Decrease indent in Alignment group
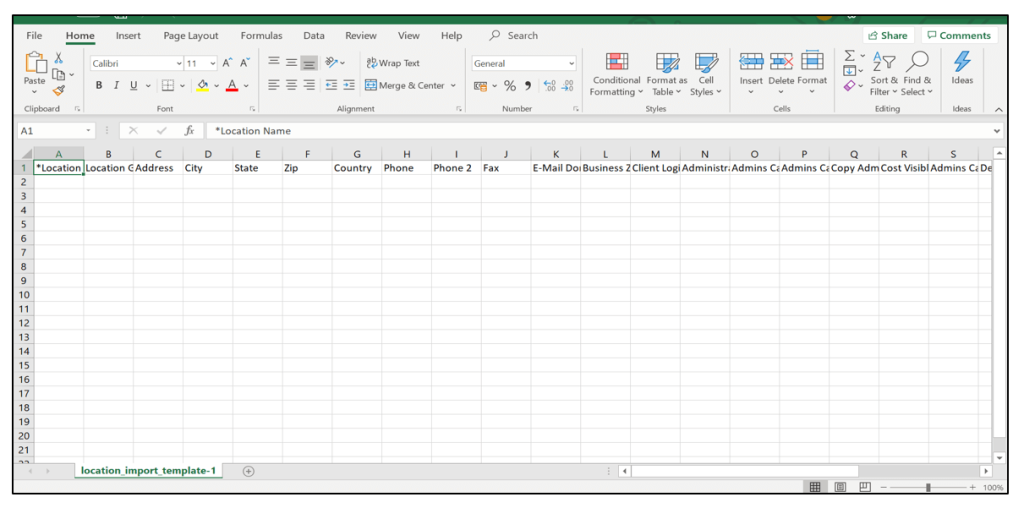1024x508 pixels. click(331, 86)
